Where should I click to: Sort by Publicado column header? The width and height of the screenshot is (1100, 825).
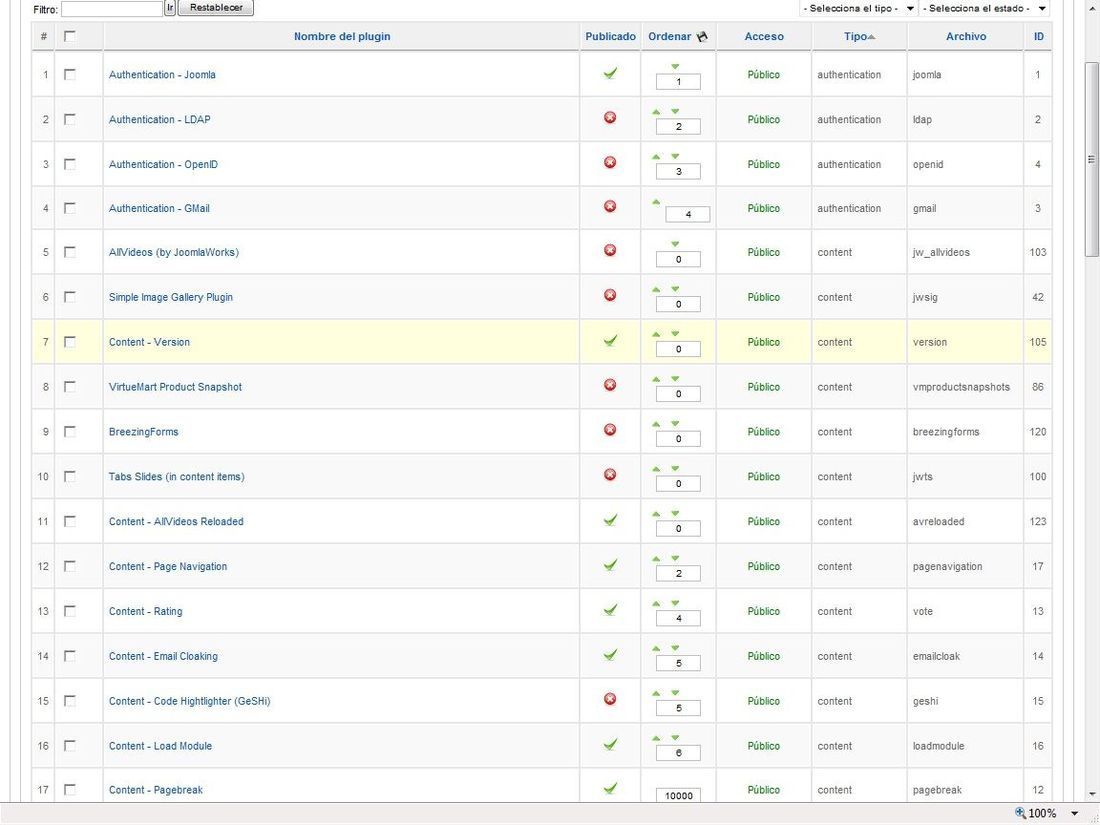[x=610, y=36]
